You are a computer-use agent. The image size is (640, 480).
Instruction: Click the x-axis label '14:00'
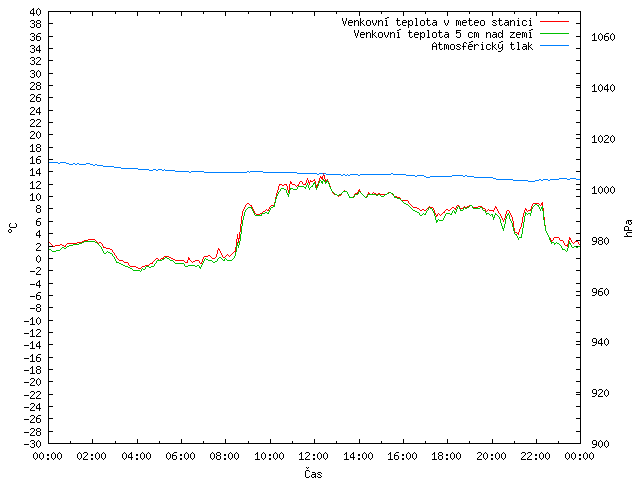[x=358, y=456]
